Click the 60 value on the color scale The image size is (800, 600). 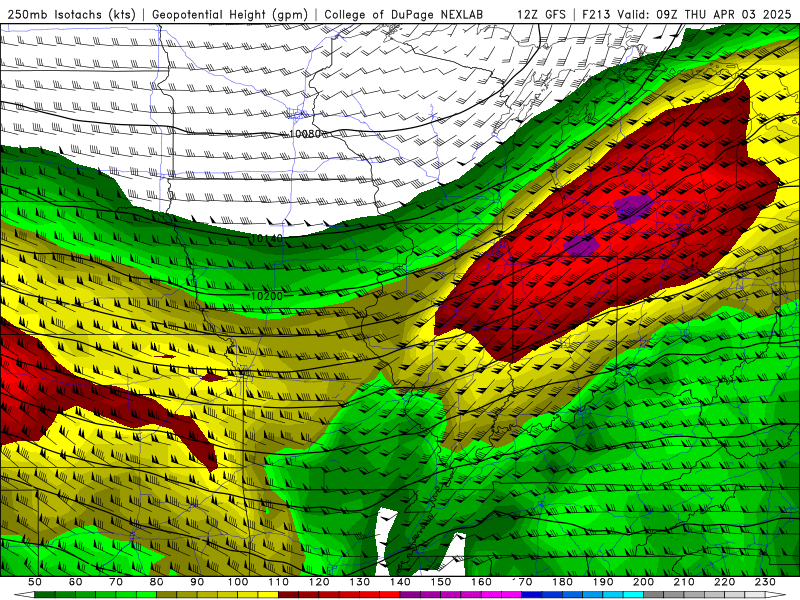point(75,582)
